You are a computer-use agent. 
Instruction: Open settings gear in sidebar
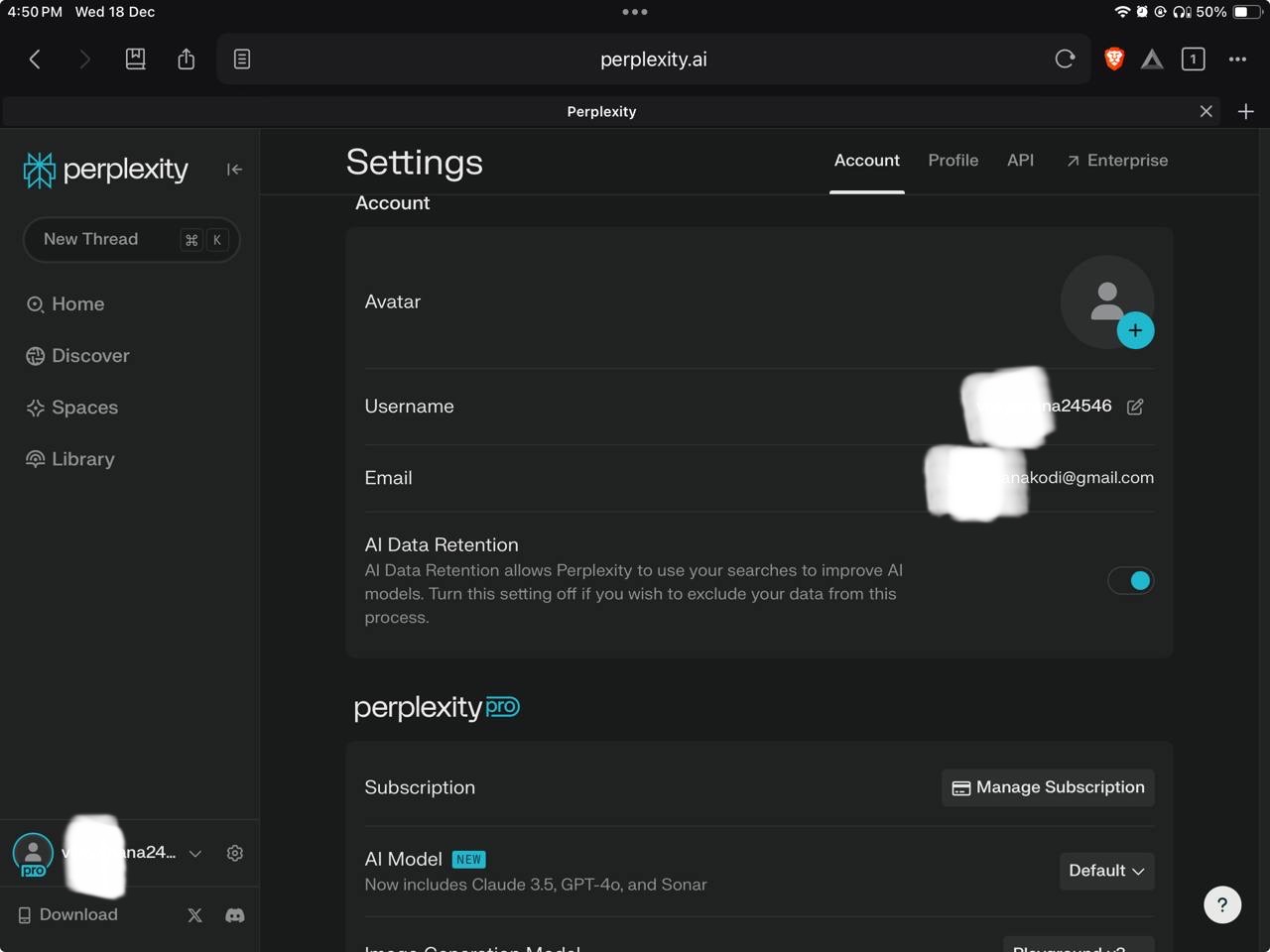point(235,853)
